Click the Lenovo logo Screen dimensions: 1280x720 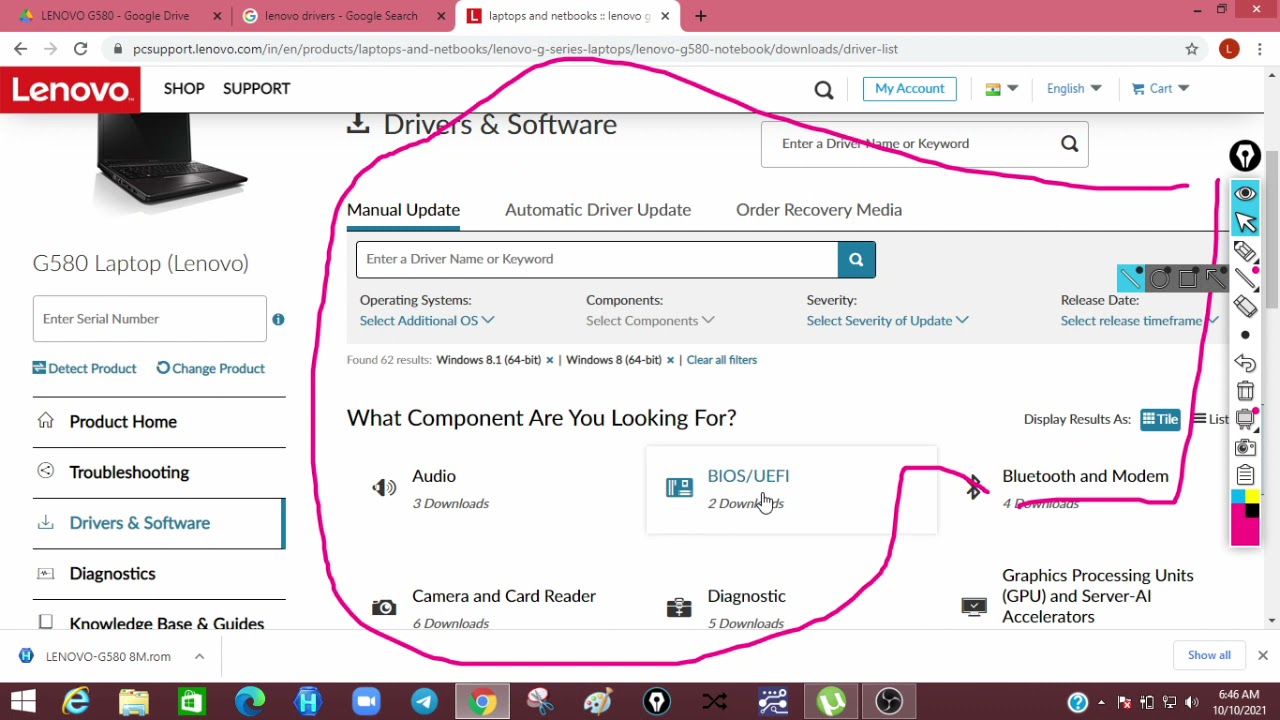68,89
